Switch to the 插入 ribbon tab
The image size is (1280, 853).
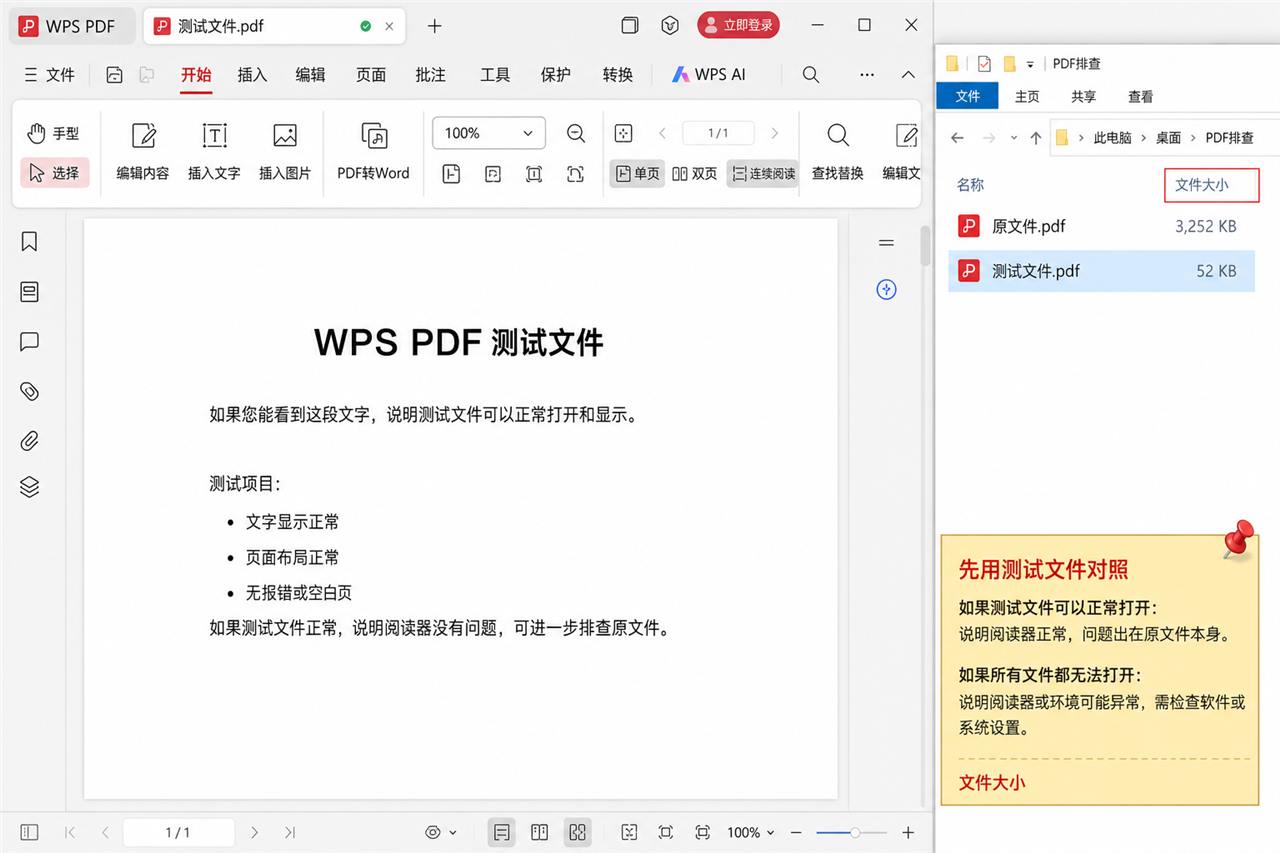252,75
